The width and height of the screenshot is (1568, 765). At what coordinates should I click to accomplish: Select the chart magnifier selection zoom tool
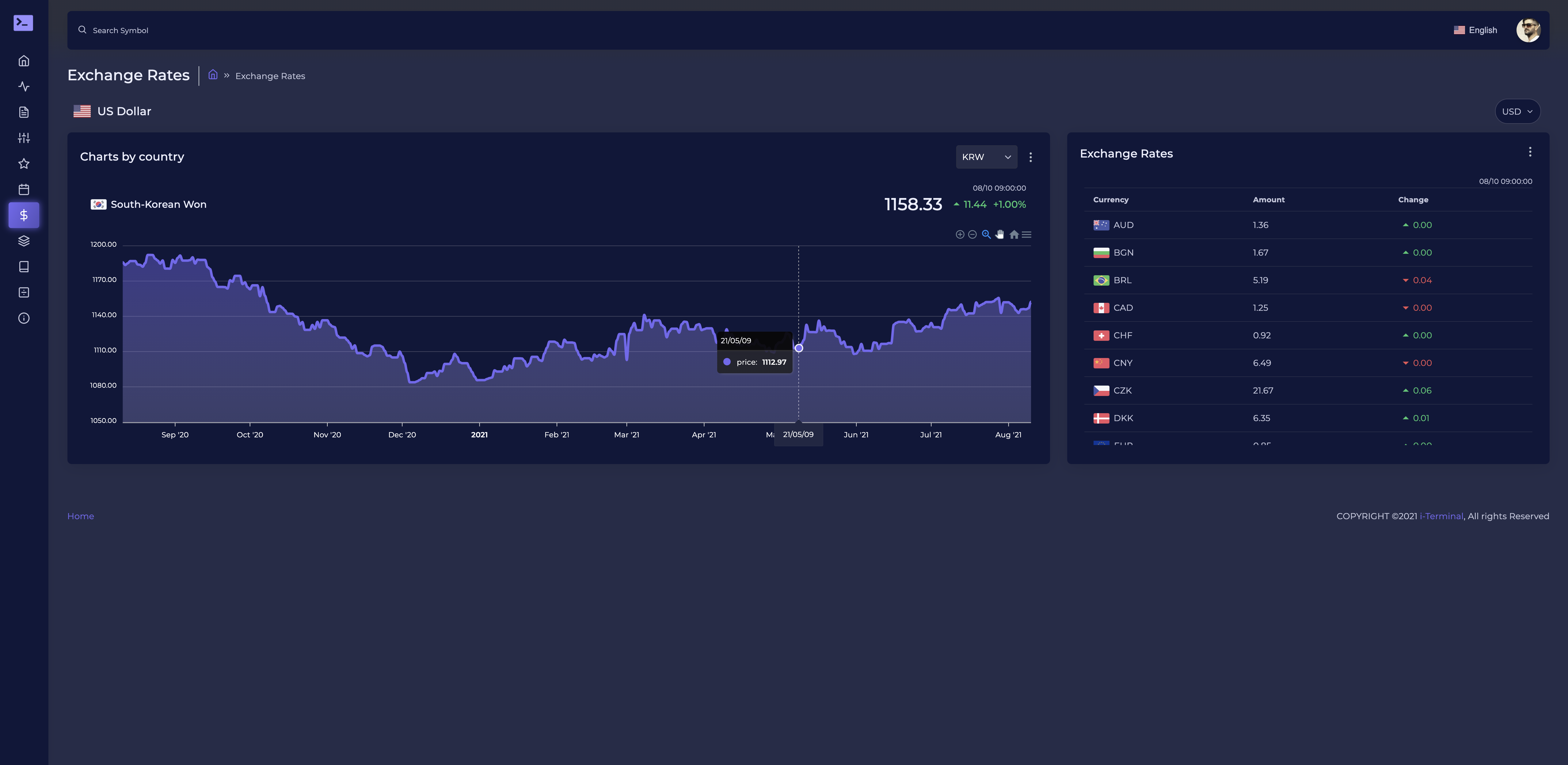coord(986,234)
